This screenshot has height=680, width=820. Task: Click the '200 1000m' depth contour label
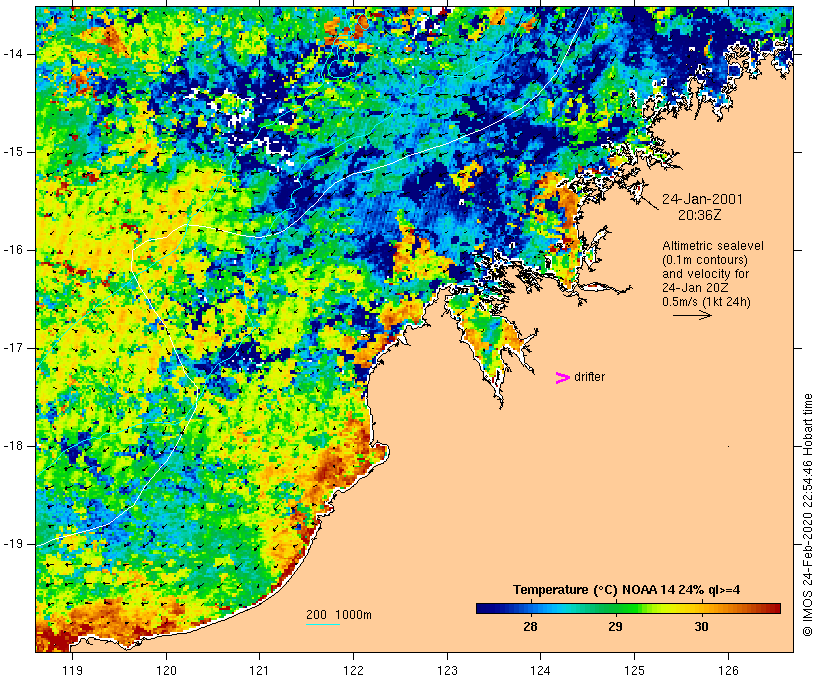339,615
